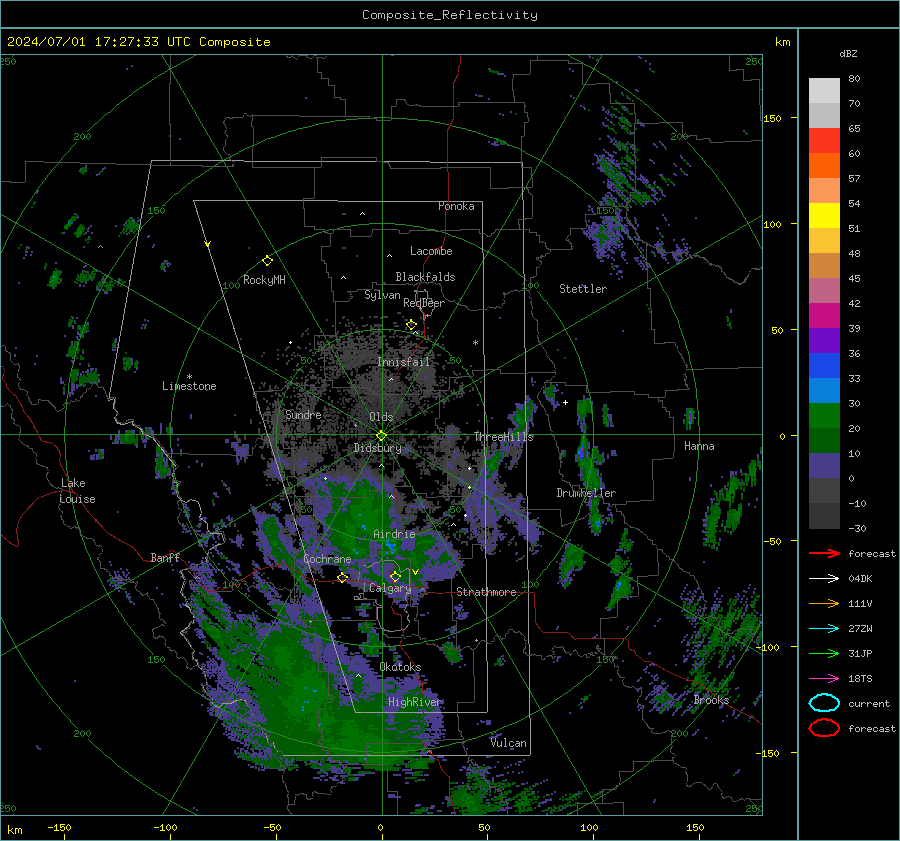The image size is (900, 841).
Task: Click the red forecast arrow legend icon
Action: pos(824,553)
